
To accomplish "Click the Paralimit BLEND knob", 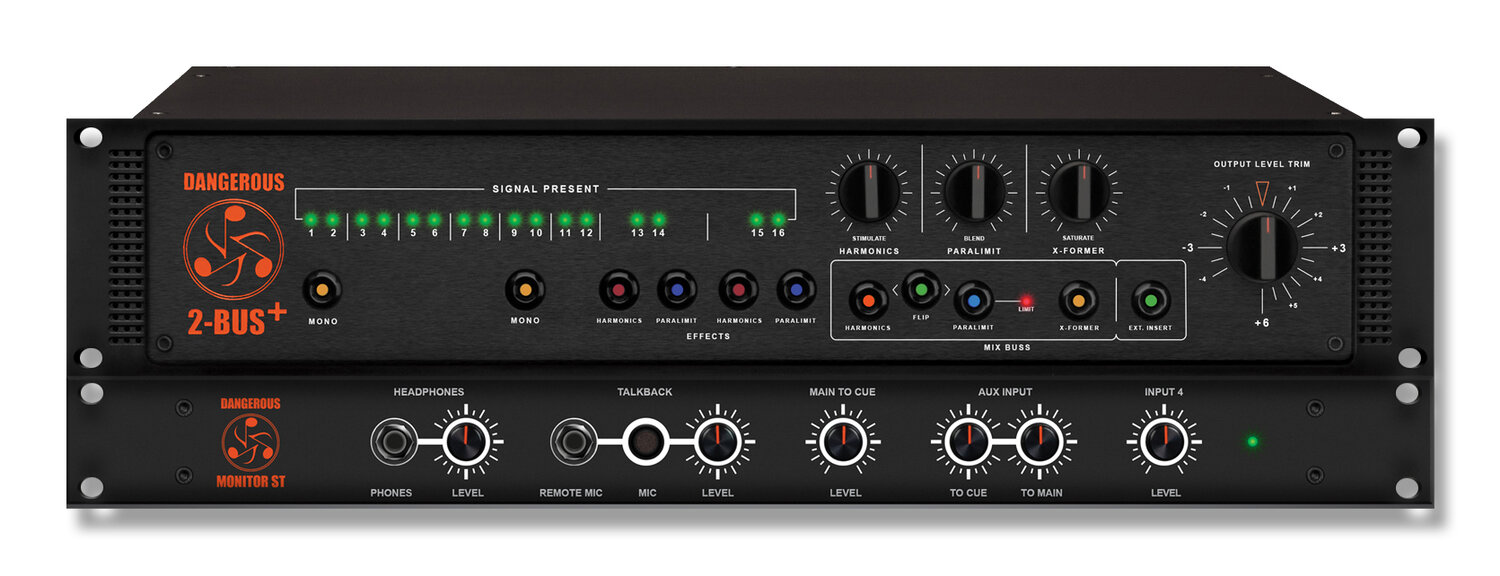I will click(x=974, y=190).
